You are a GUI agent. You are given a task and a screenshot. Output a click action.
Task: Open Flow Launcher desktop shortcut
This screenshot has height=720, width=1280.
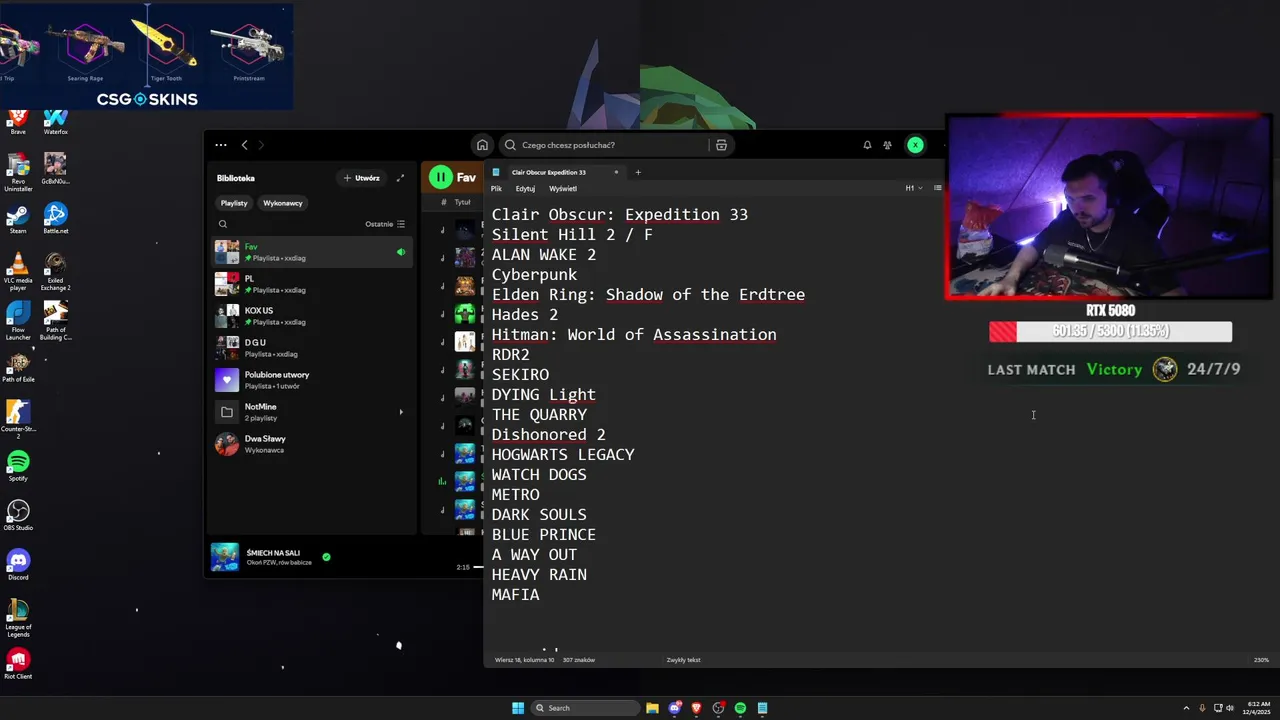(18, 319)
